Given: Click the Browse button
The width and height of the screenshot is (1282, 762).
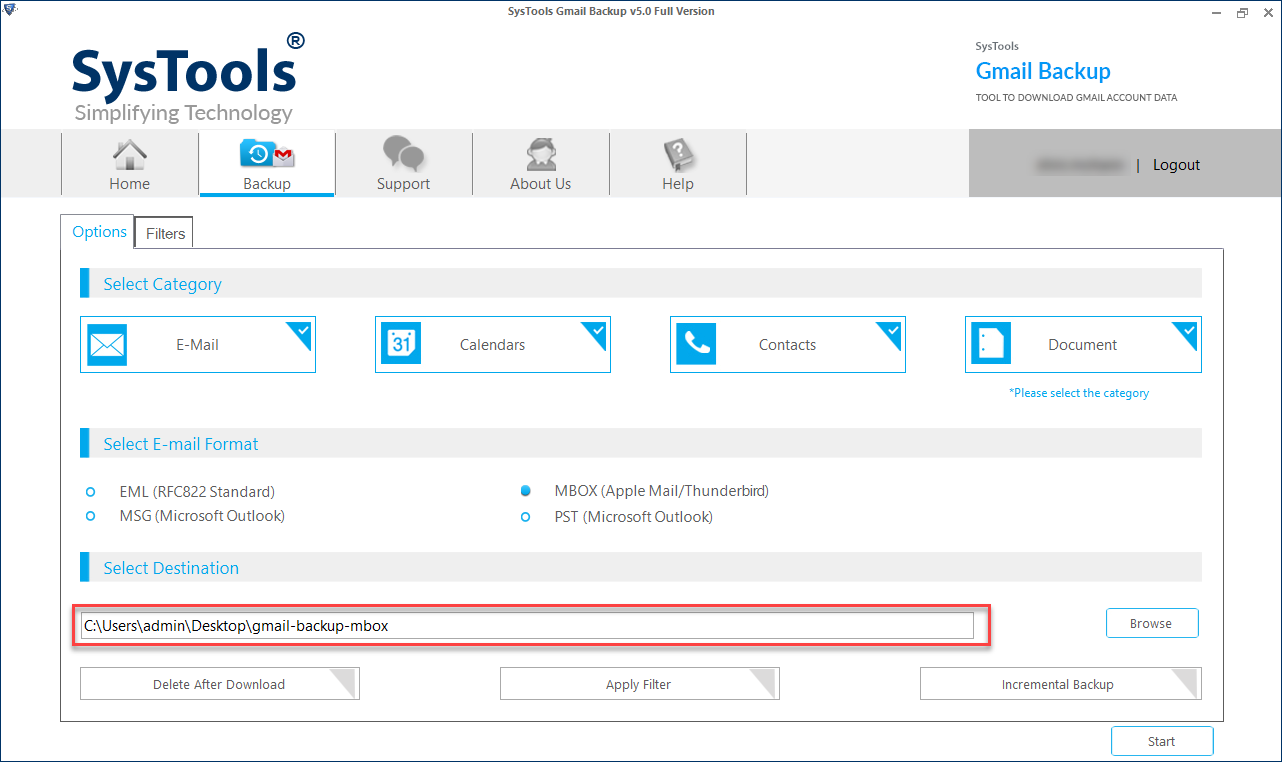Looking at the screenshot, I should pyautogui.click(x=1152, y=623).
